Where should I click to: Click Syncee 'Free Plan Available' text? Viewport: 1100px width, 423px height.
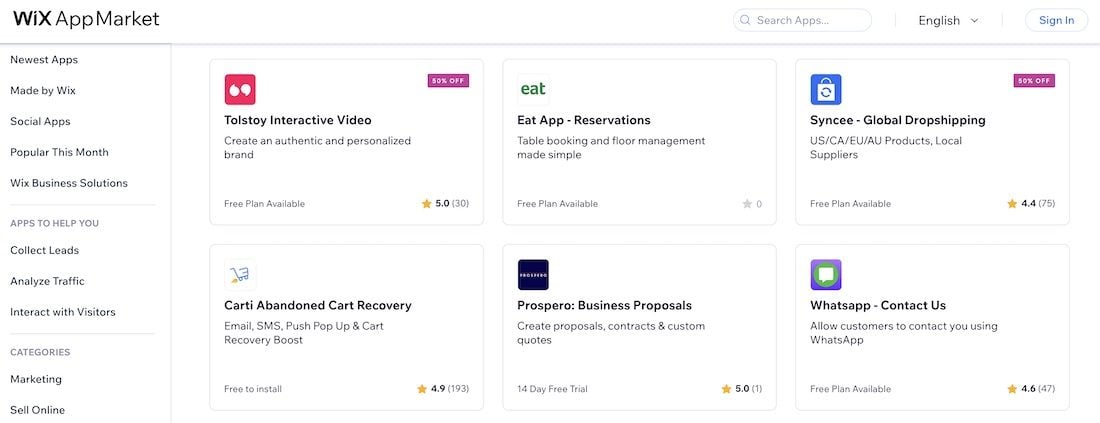(x=850, y=204)
